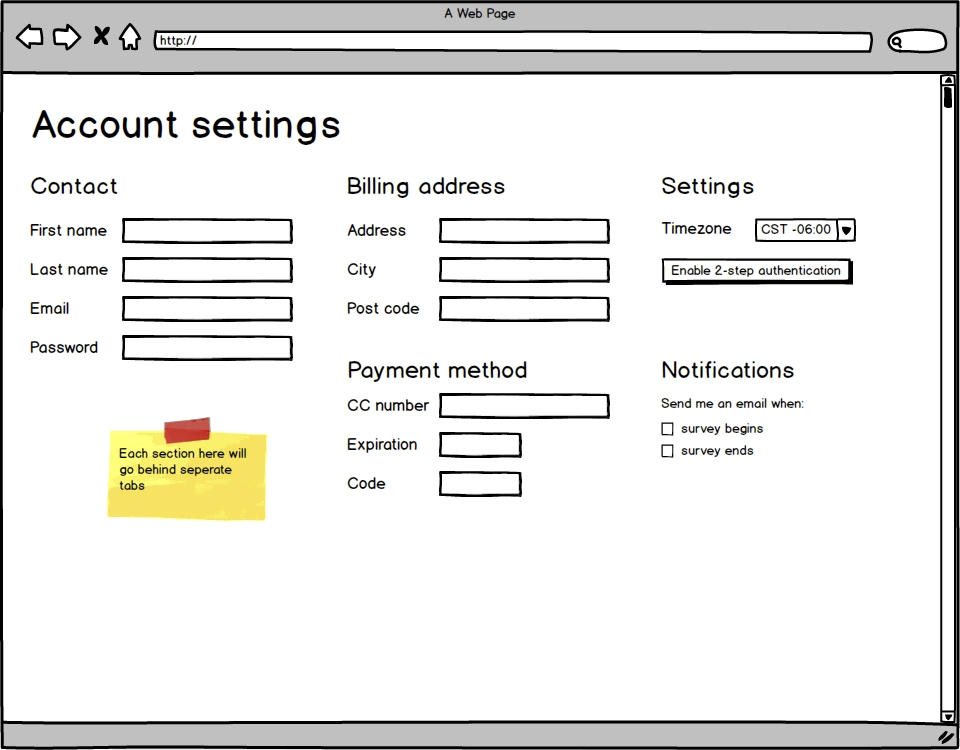This screenshot has height=750, width=960.
Task: Click the 'A Web Page' window title
Action: (480, 13)
